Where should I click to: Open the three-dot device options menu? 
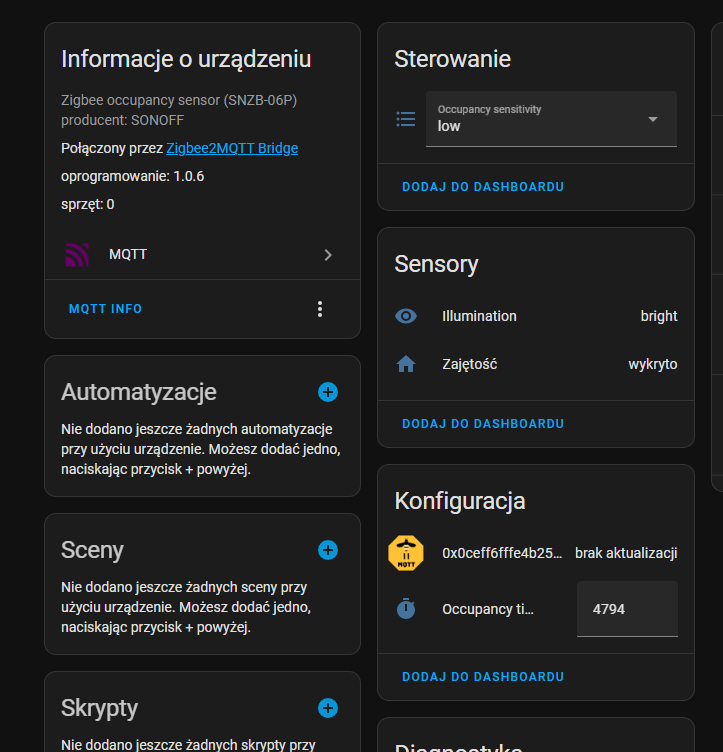[320, 309]
